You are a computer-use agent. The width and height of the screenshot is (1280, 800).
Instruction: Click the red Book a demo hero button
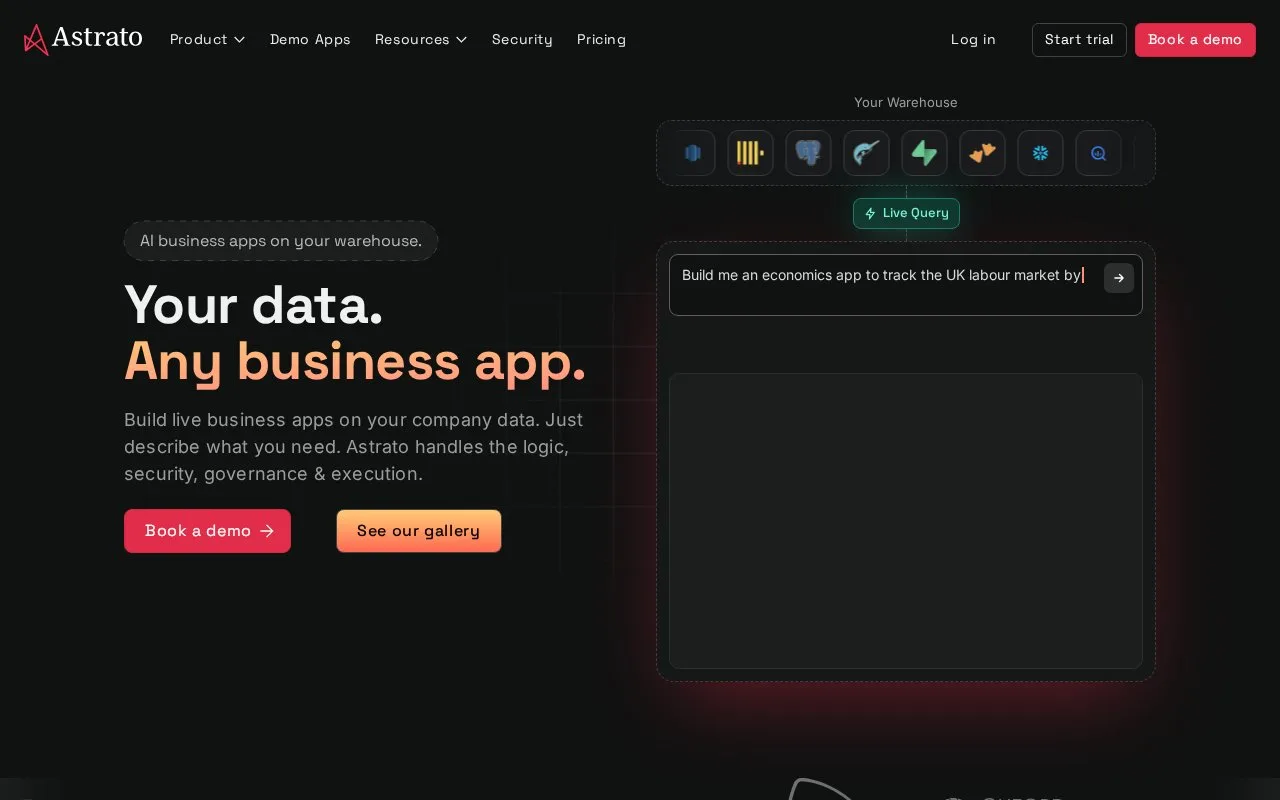pyautogui.click(x=207, y=531)
